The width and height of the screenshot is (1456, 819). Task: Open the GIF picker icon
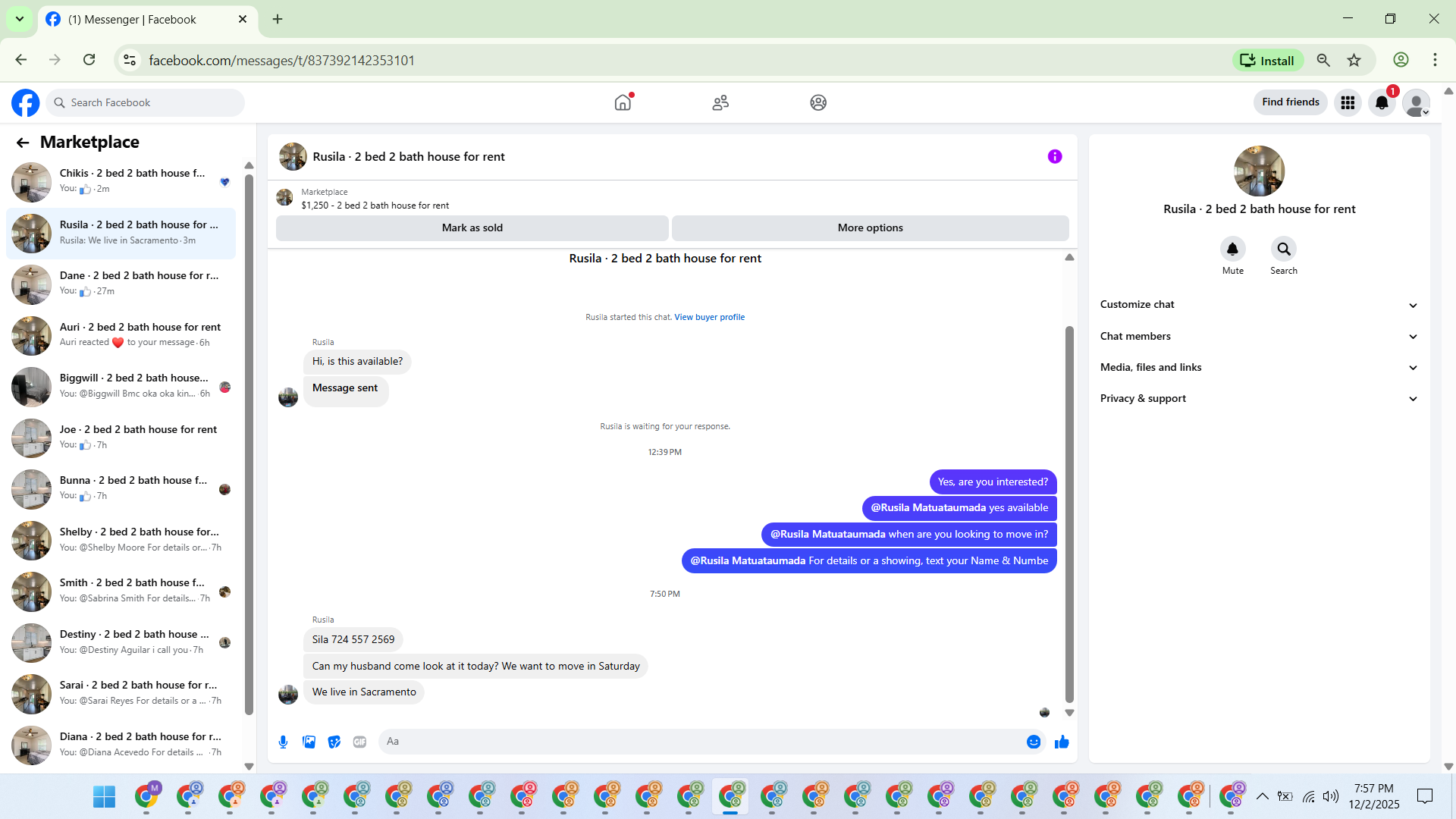[x=359, y=742]
